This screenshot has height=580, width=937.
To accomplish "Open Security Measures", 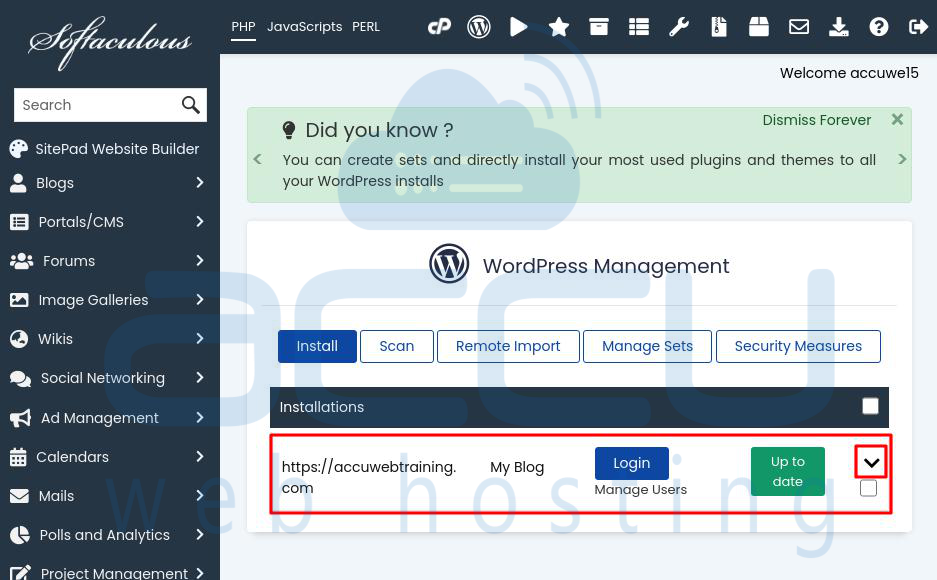I will (798, 346).
